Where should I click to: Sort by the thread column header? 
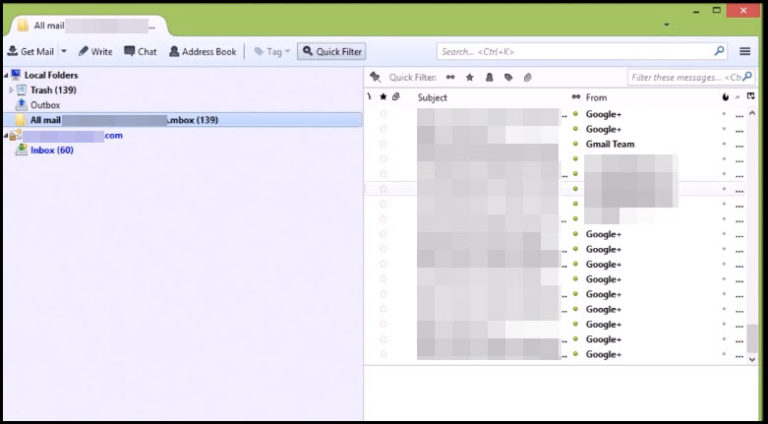pos(369,97)
